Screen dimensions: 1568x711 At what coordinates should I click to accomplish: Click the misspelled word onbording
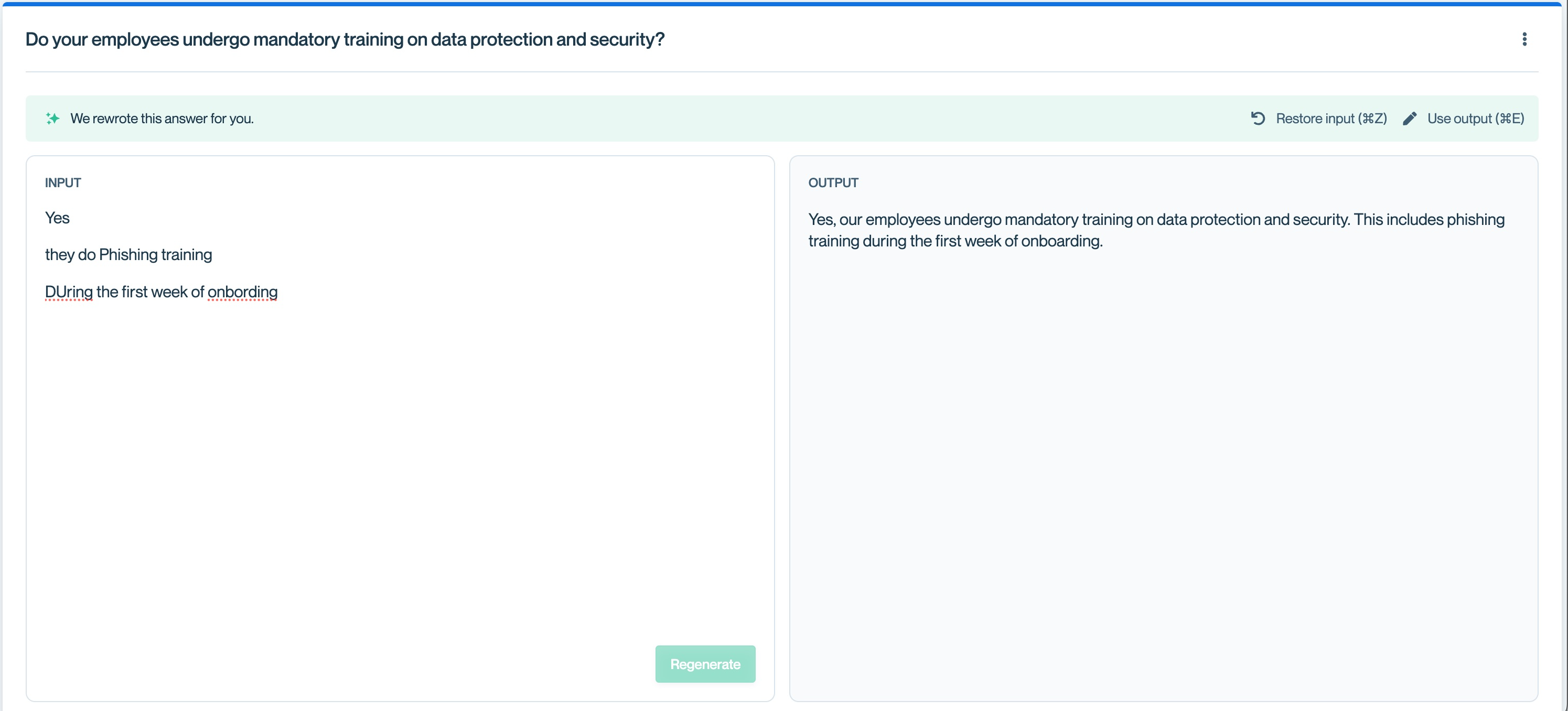242,292
